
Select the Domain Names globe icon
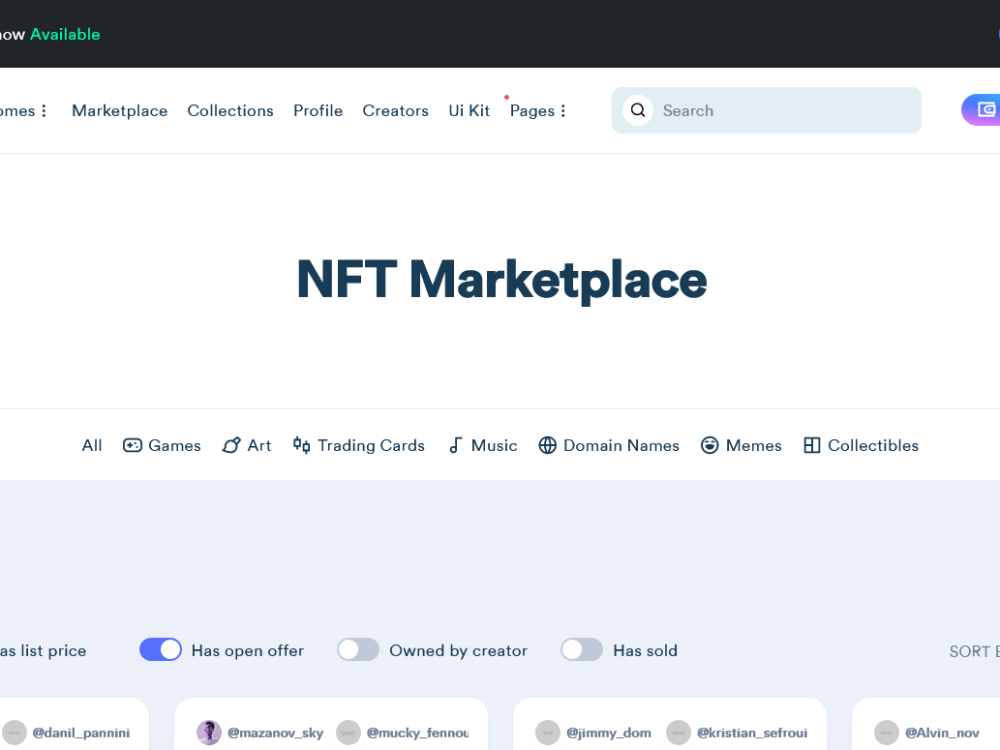[548, 445]
